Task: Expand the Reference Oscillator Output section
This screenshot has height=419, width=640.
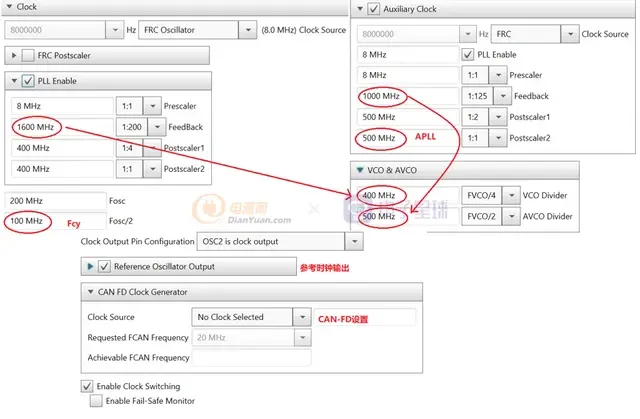Action: tap(91, 267)
